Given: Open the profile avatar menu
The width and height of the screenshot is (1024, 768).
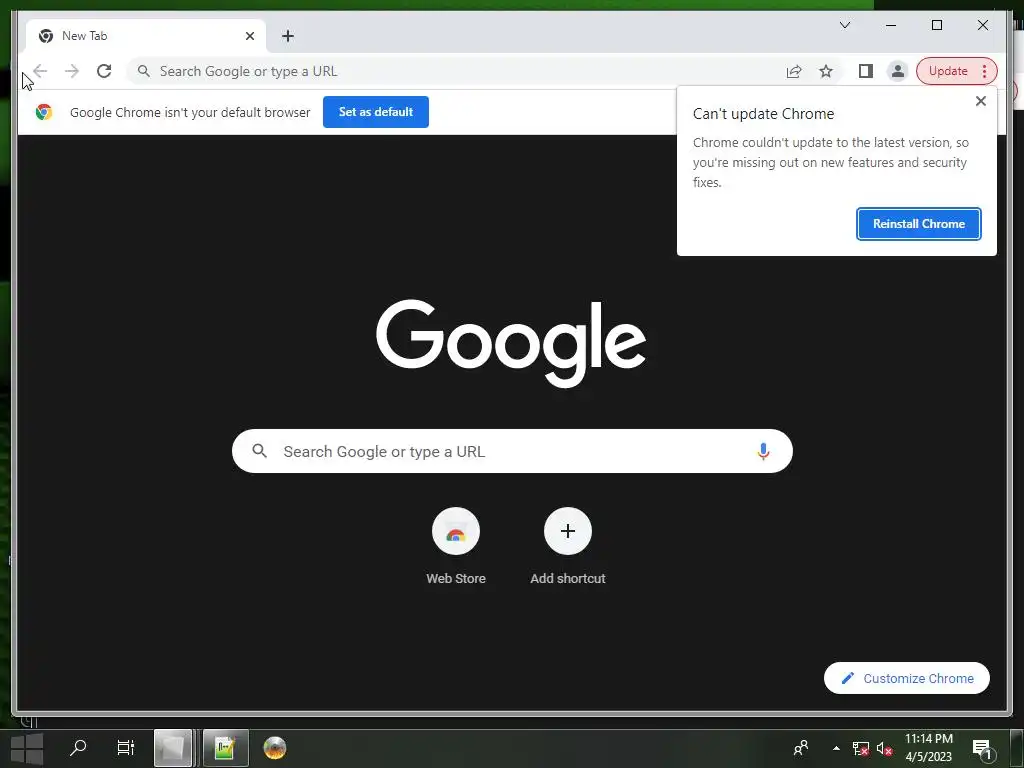Looking at the screenshot, I should [898, 71].
